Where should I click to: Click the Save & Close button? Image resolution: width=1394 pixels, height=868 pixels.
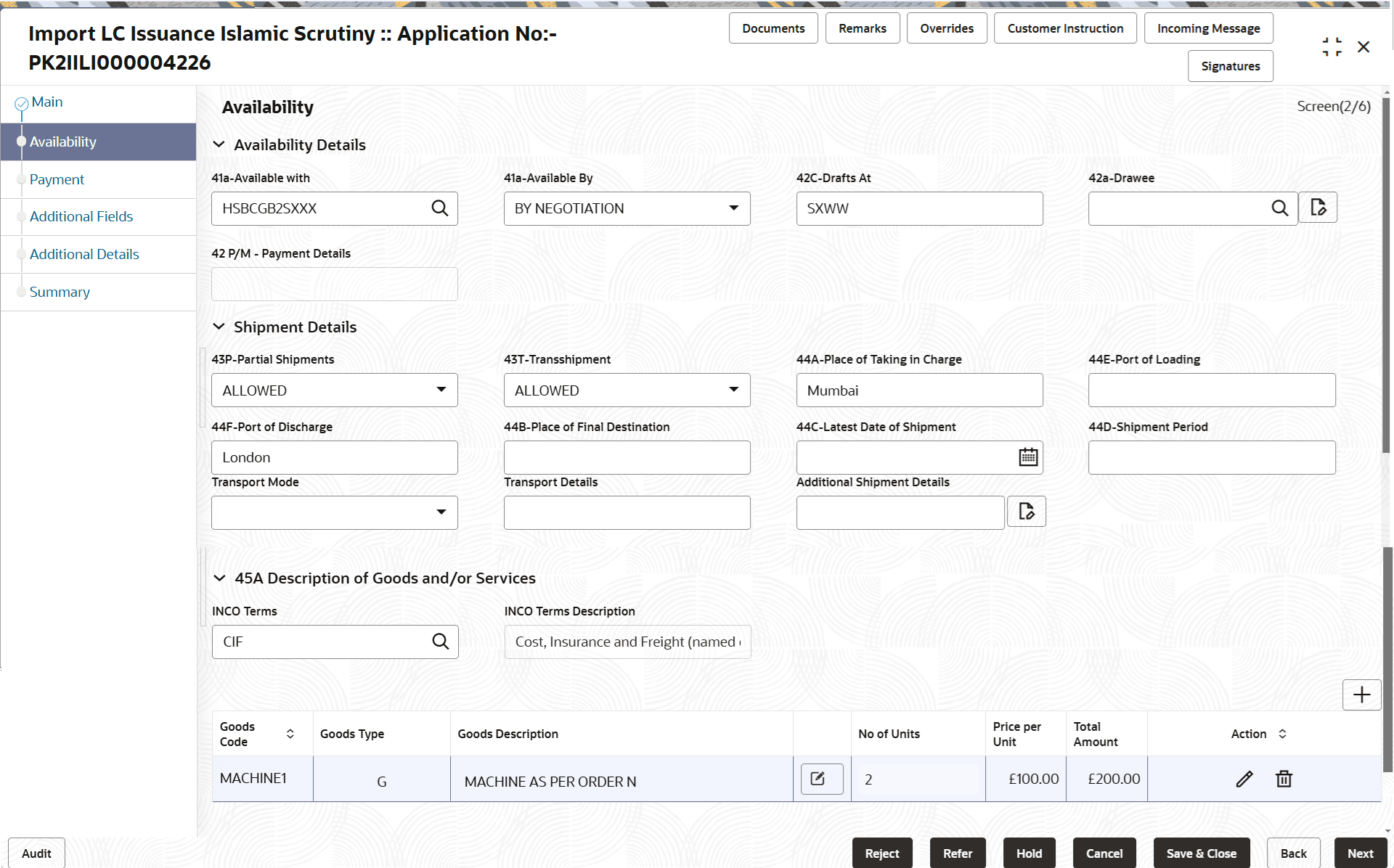[1201, 853]
